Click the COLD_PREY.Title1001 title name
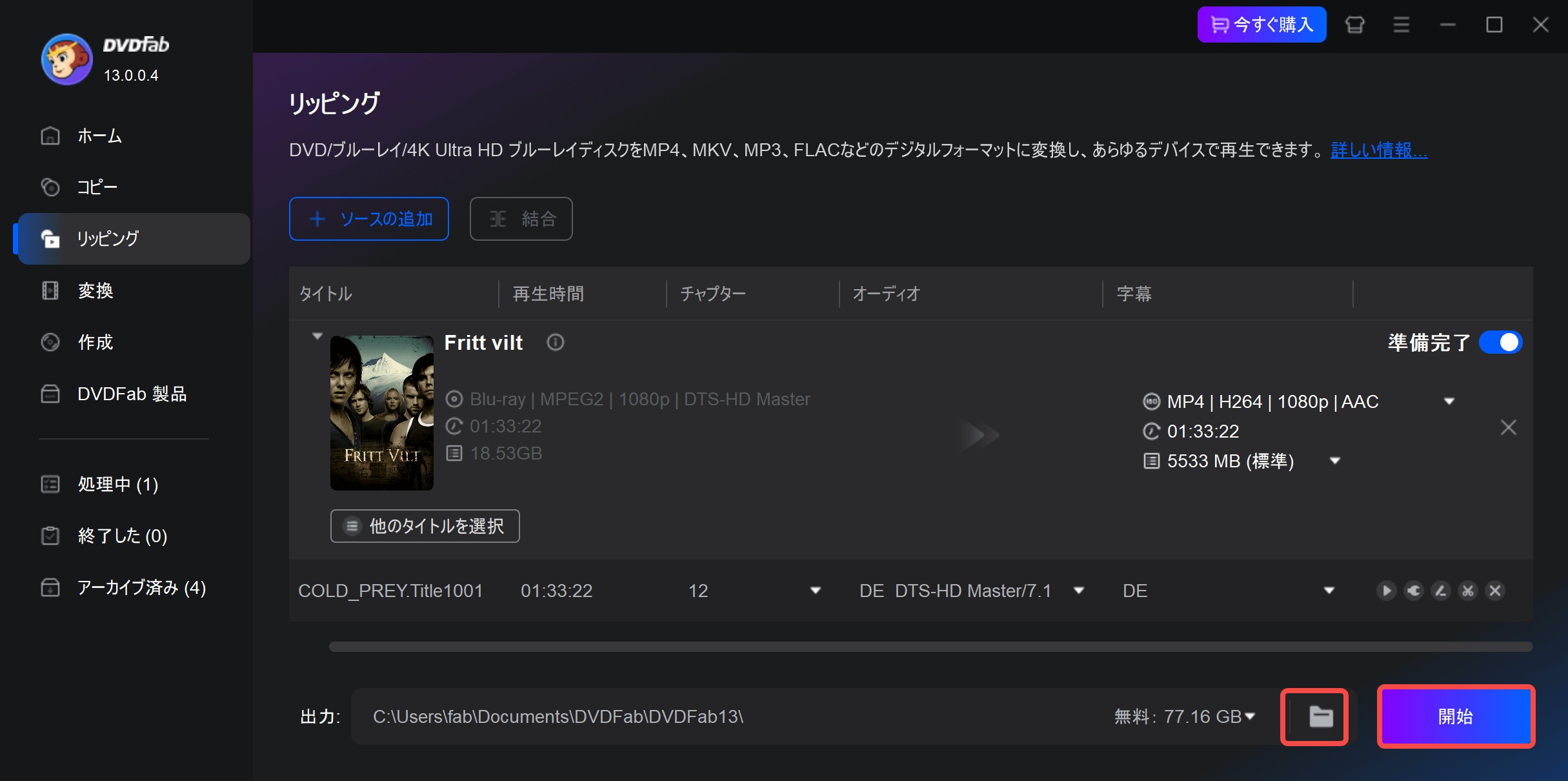The width and height of the screenshot is (1568, 781). coord(390,591)
